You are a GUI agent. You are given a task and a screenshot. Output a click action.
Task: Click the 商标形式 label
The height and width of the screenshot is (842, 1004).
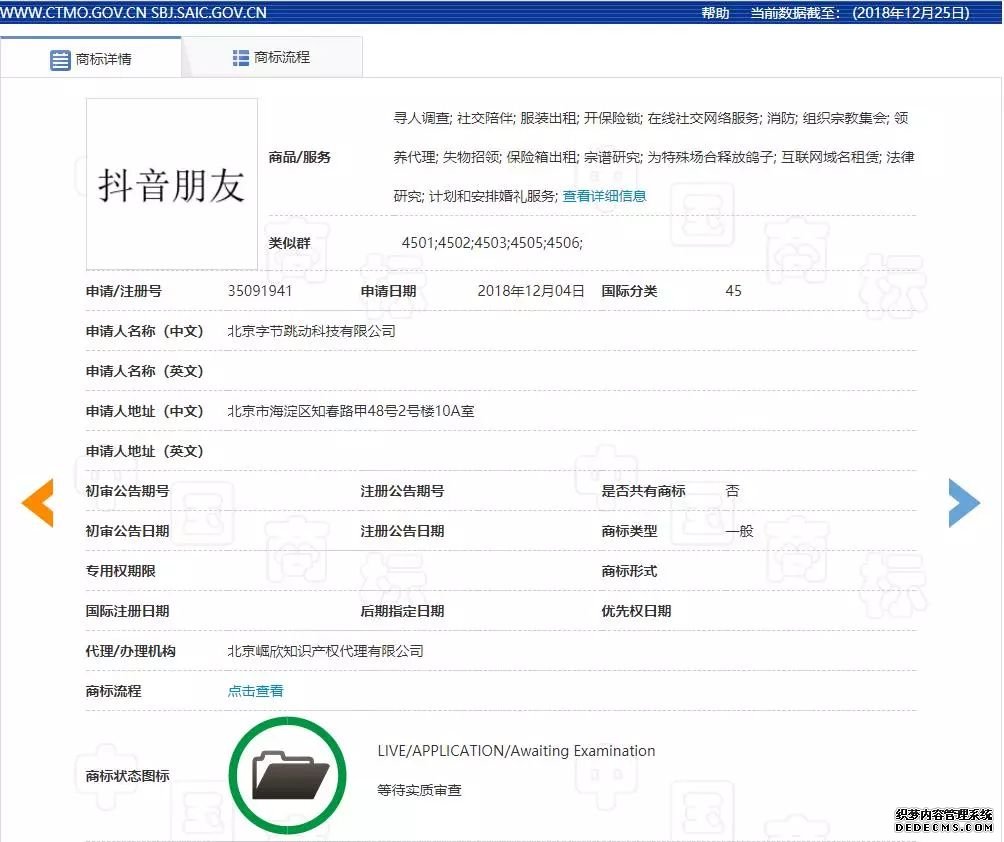629,571
